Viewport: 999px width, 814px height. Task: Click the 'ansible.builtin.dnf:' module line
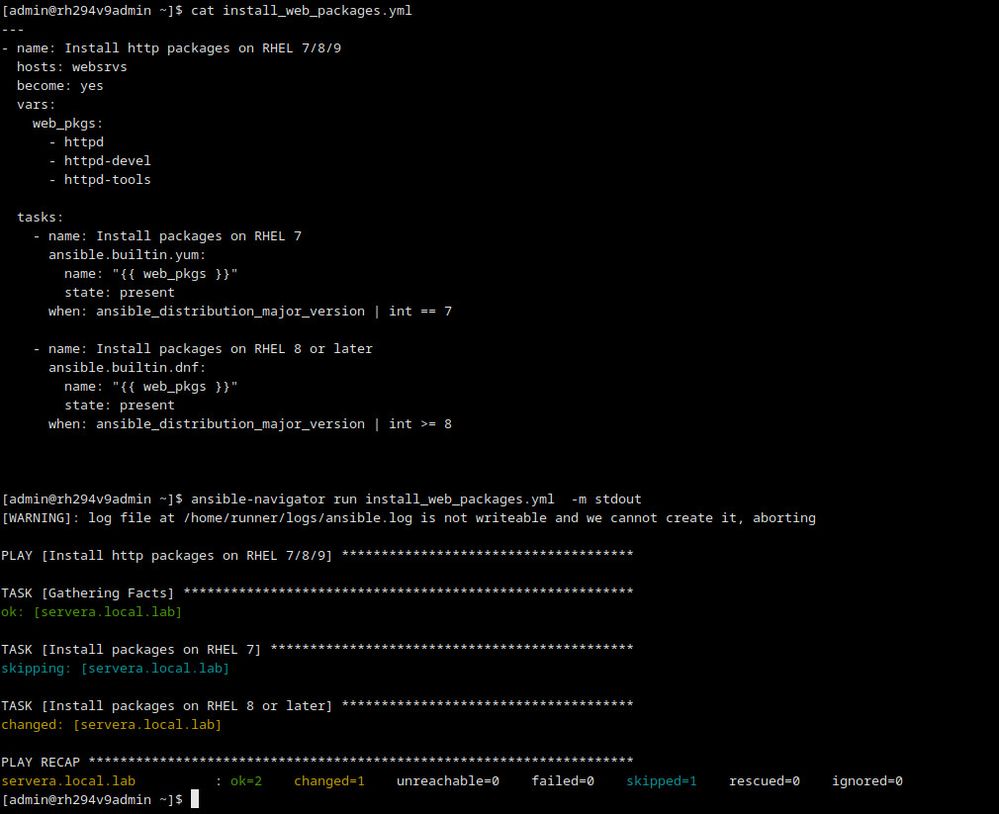(127, 367)
